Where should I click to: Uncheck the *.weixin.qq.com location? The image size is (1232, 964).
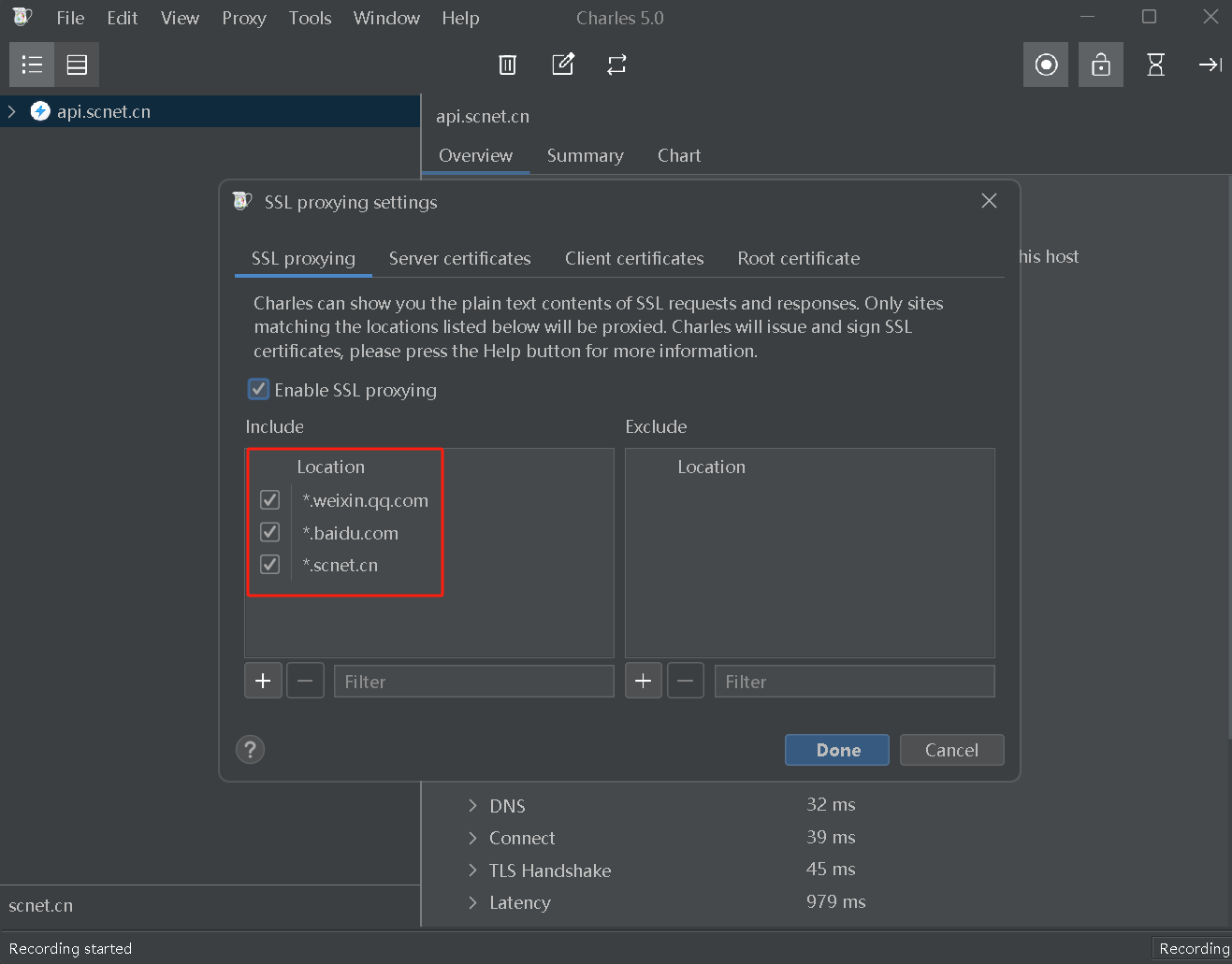tap(269, 500)
